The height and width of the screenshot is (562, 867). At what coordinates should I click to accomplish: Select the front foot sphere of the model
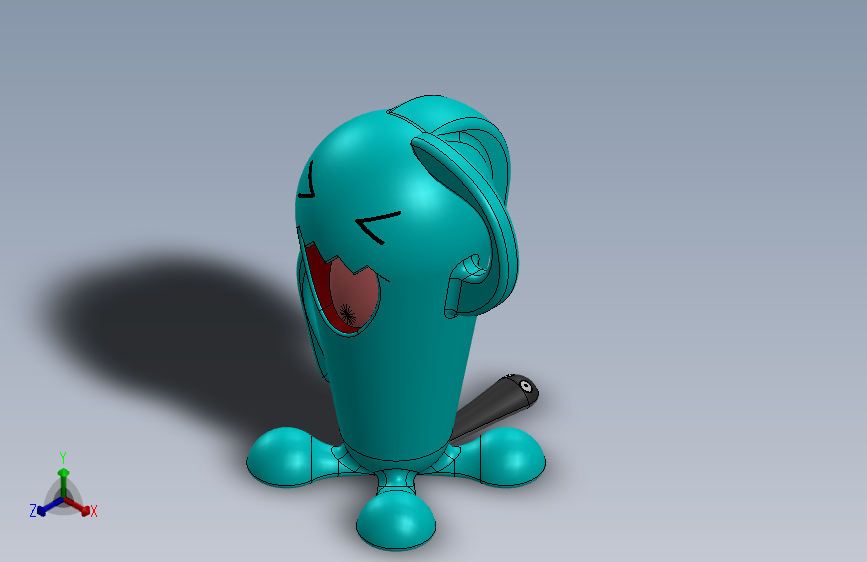396,521
